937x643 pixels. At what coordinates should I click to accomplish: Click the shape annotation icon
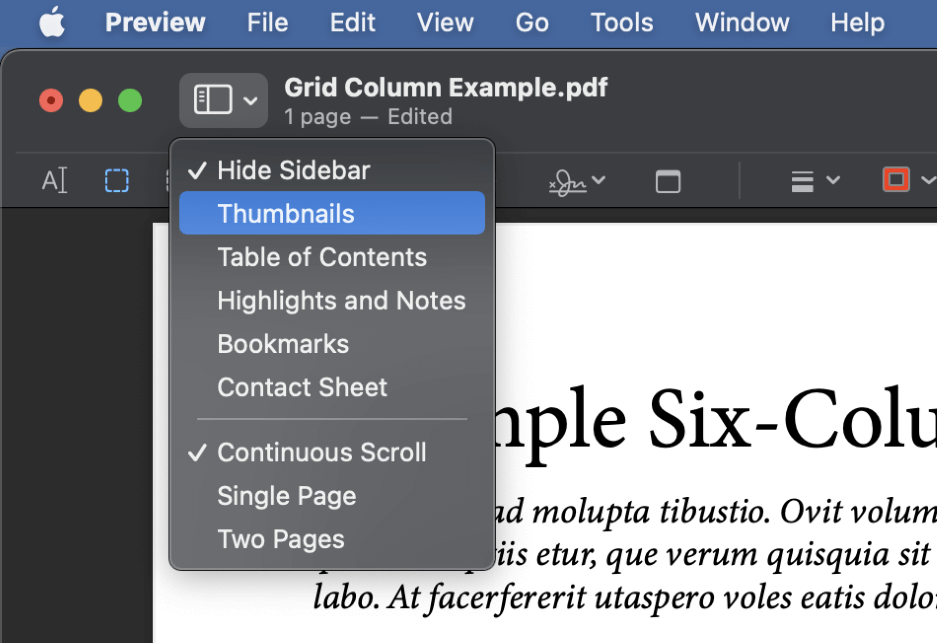pyautogui.click(x=667, y=181)
